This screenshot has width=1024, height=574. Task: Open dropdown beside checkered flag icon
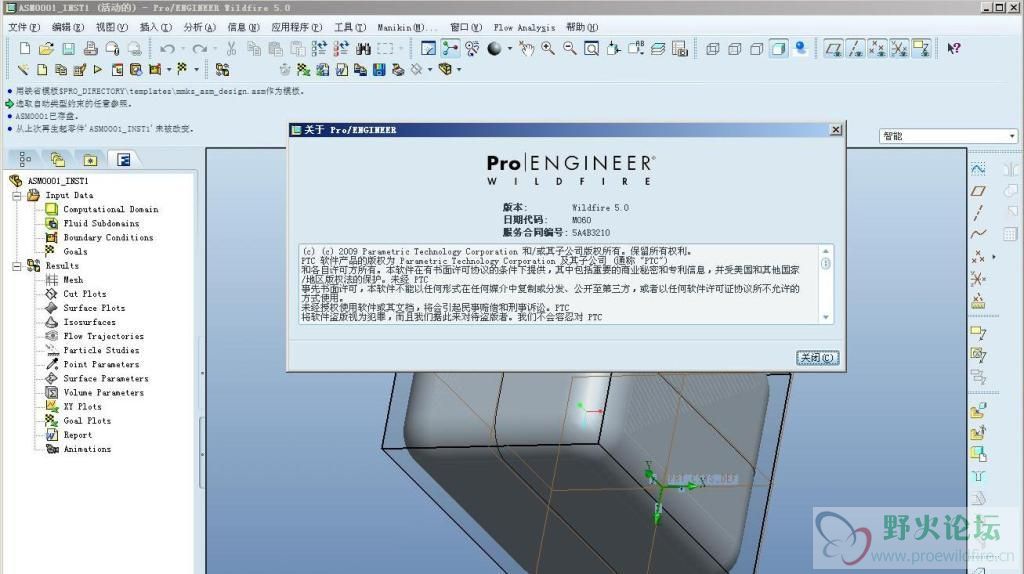[x=196, y=70]
